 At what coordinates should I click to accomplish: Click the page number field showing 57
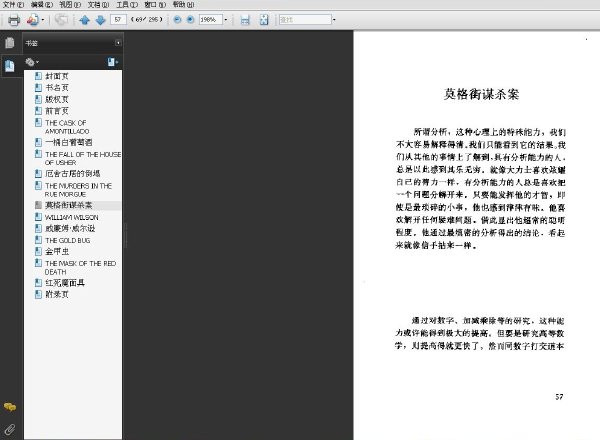[x=118, y=20]
